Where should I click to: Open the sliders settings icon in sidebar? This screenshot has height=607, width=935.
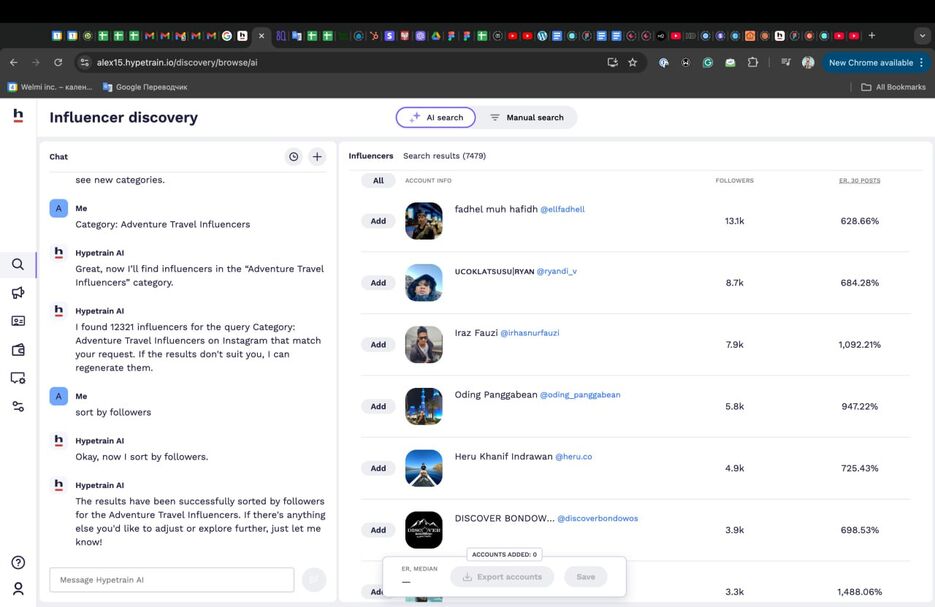18,407
